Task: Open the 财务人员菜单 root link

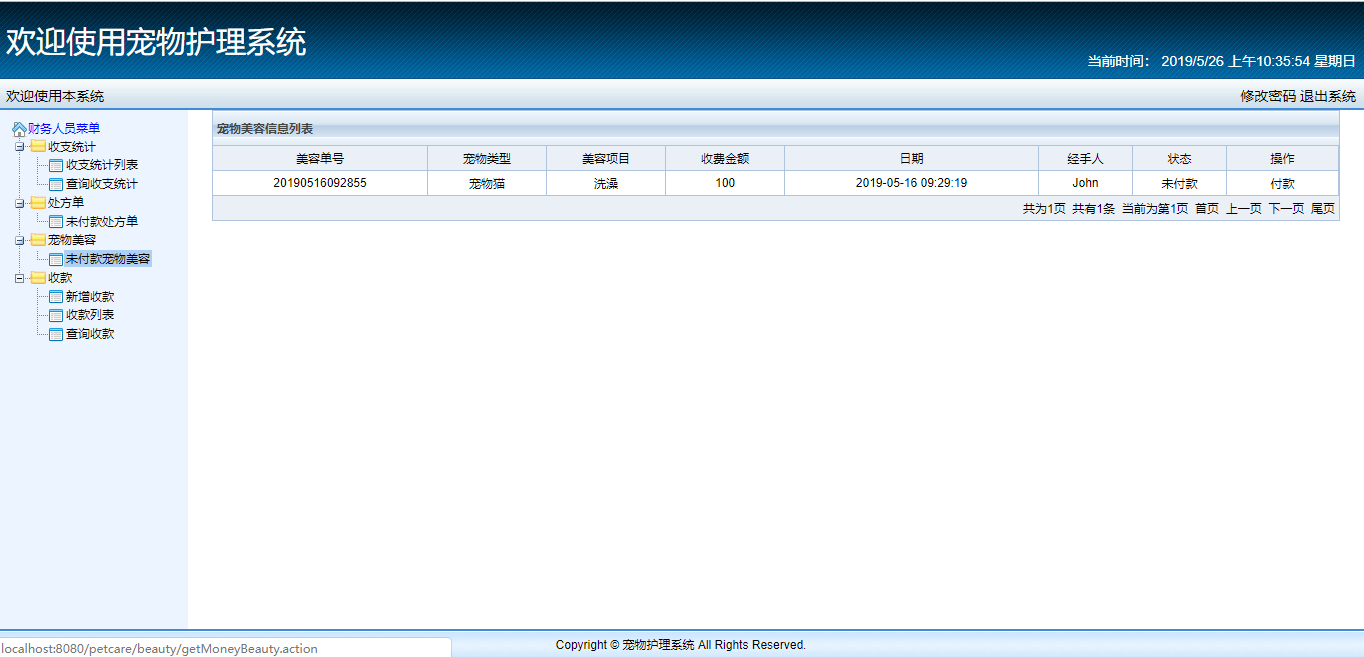Action: 64,129
